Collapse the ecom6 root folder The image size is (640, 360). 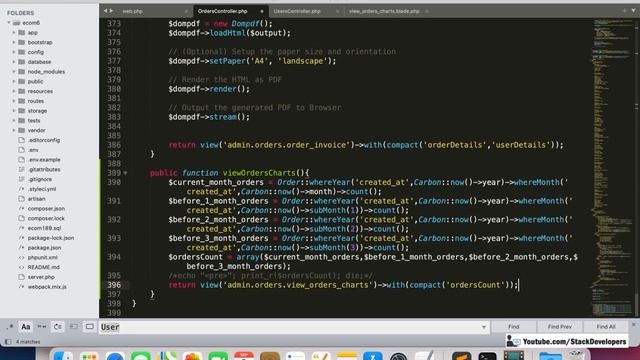click(x=9, y=23)
